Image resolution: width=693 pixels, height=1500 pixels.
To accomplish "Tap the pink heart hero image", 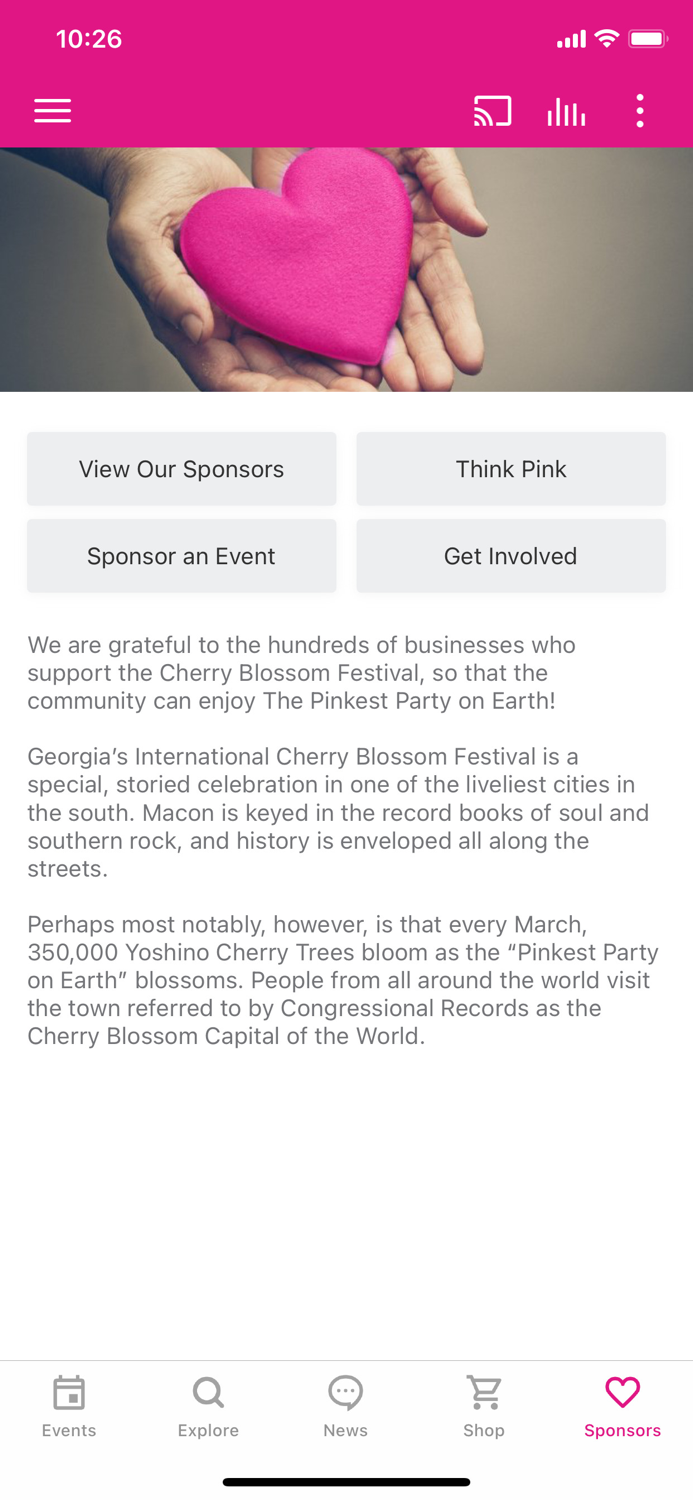I will tap(346, 268).
